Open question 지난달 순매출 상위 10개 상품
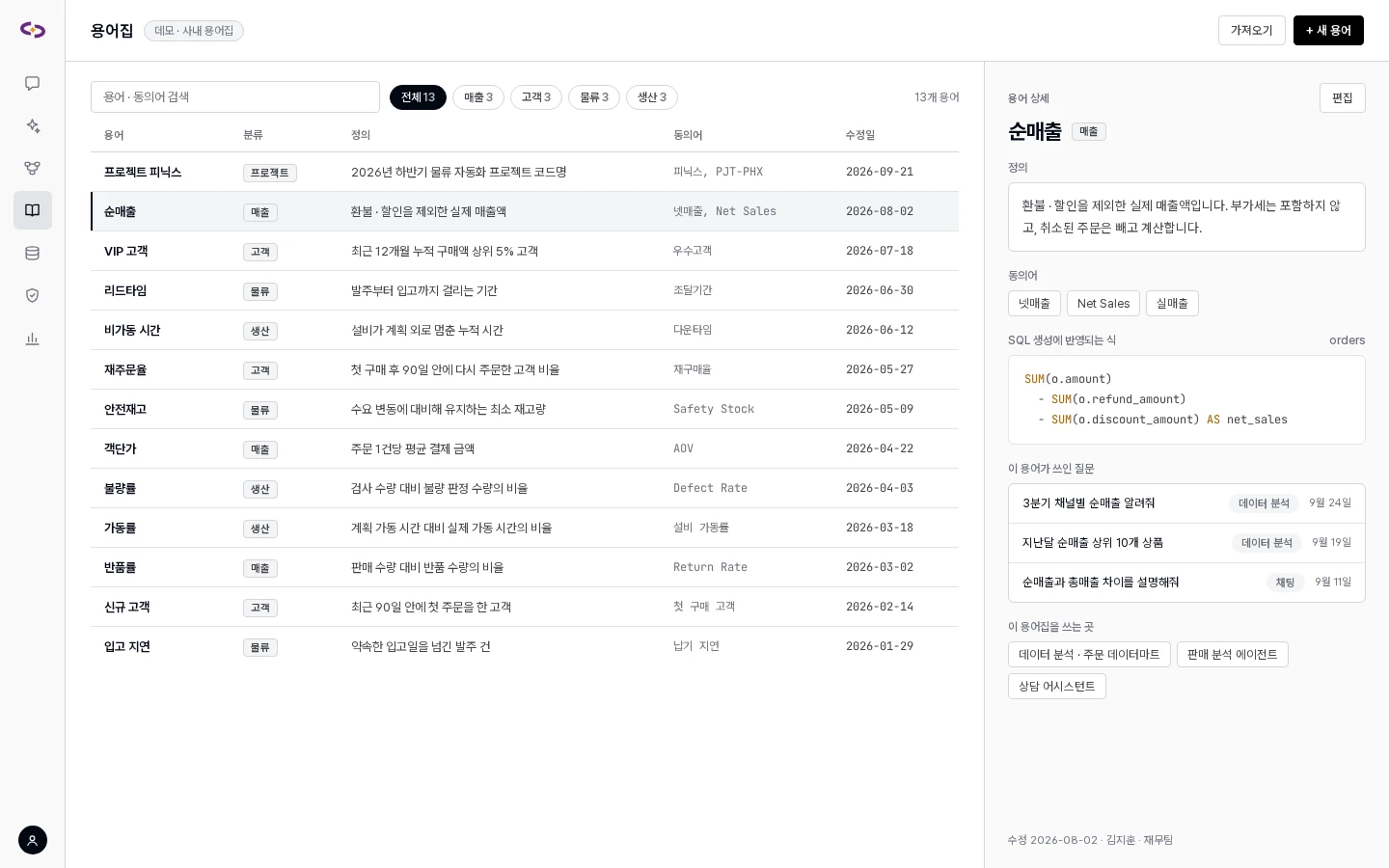 pos(1186,543)
